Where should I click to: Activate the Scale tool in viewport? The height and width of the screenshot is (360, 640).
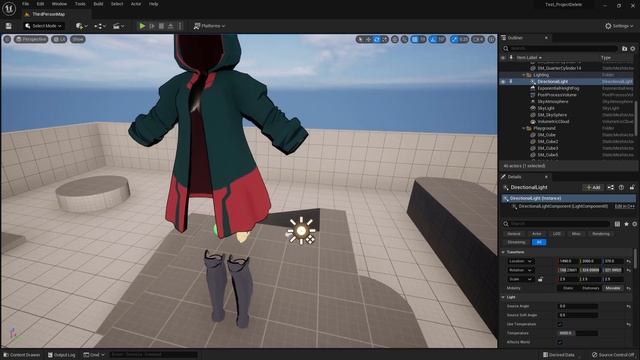click(385, 39)
